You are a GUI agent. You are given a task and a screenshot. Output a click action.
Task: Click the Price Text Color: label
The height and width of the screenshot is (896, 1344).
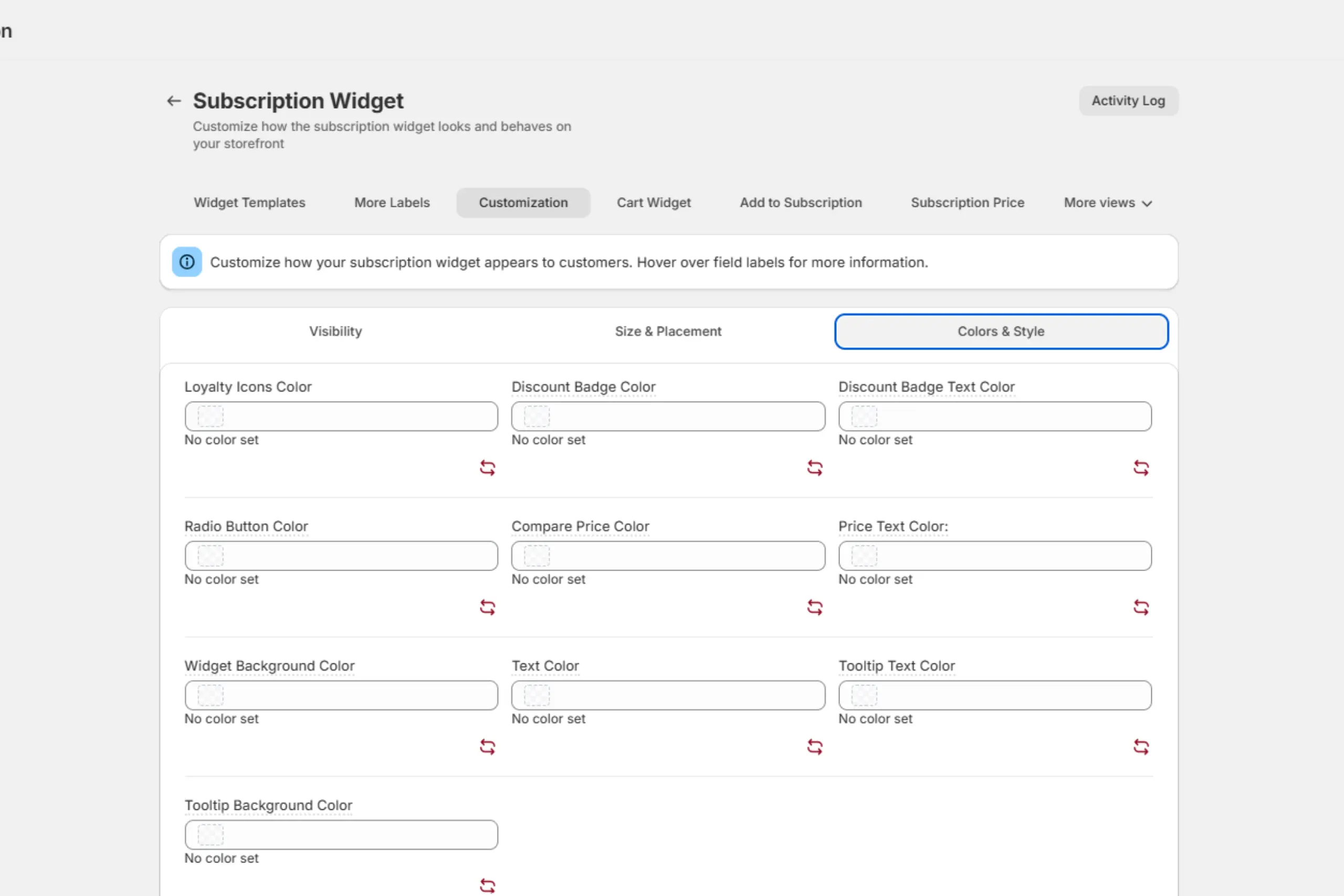tap(893, 526)
